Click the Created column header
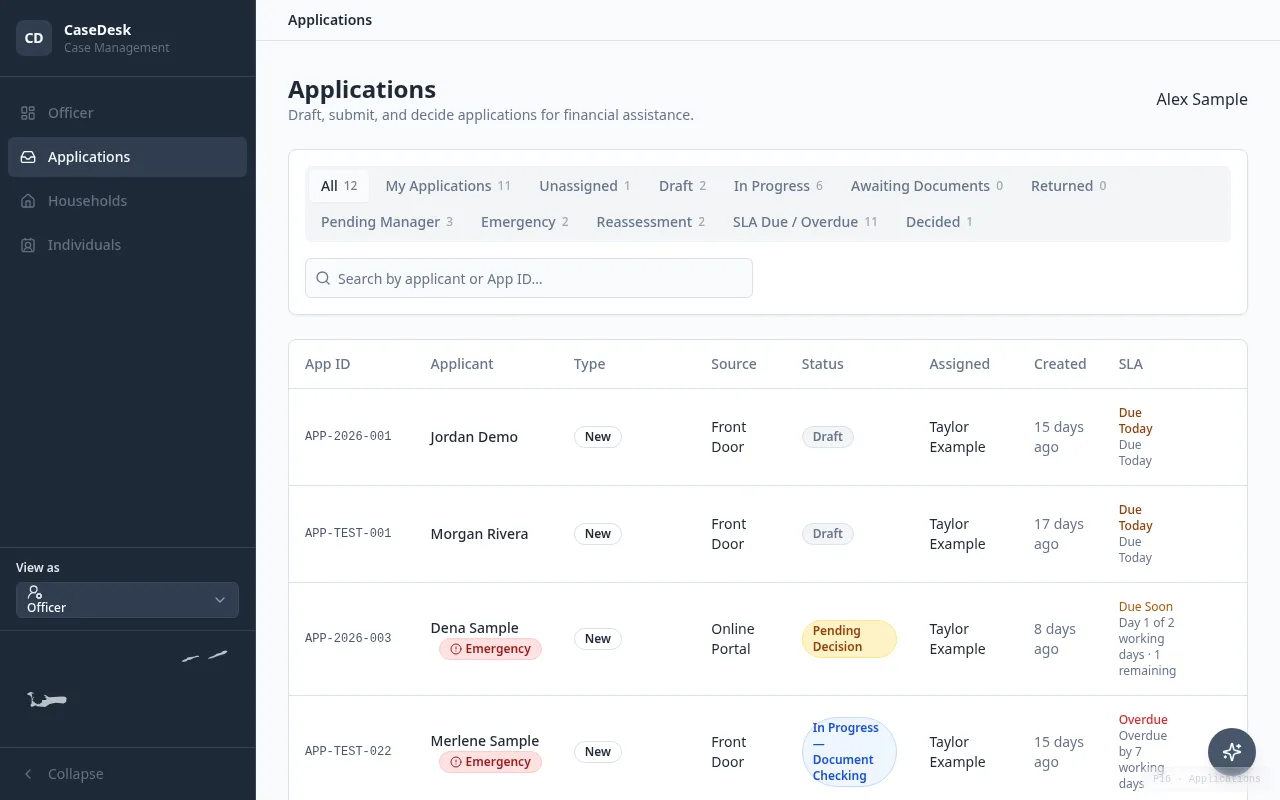 click(1060, 364)
